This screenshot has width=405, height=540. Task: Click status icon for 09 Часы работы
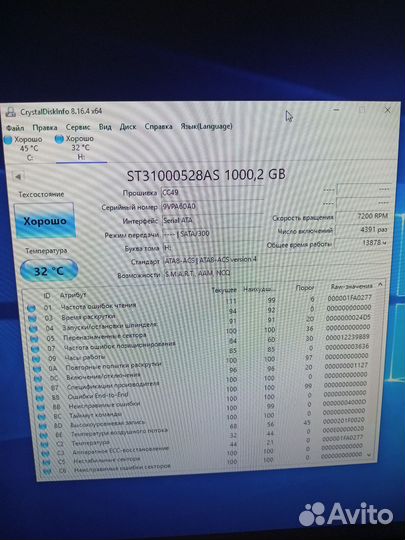click(x=37, y=359)
